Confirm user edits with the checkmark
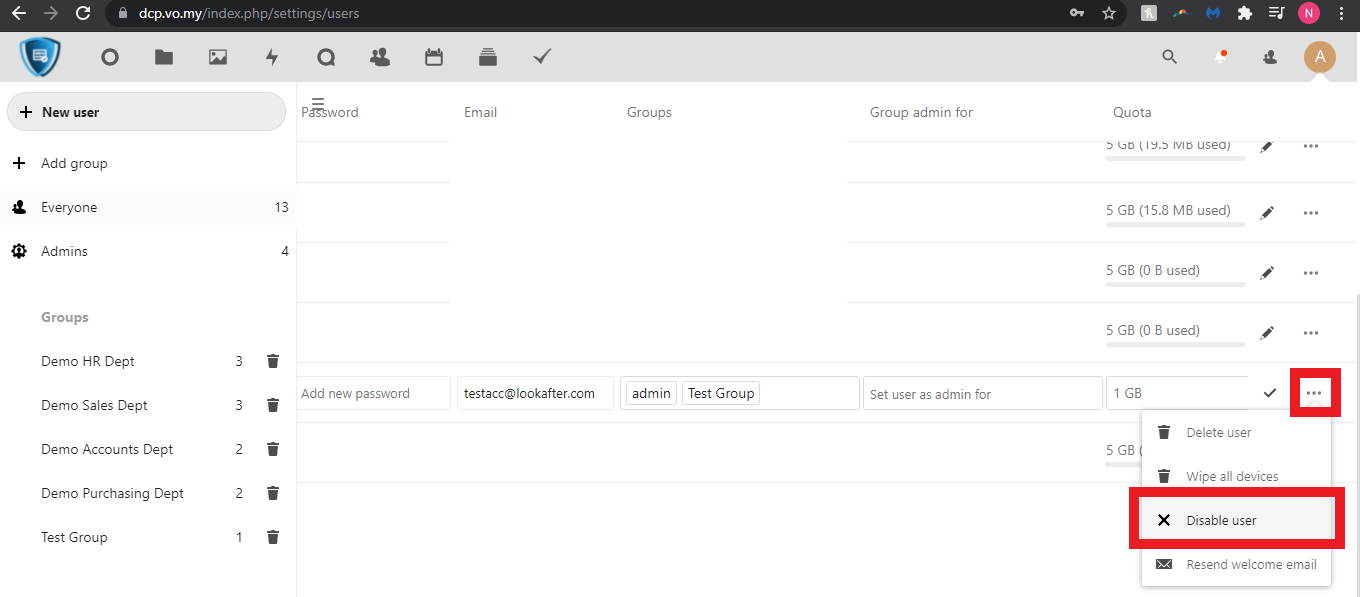Image resolution: width=1360 pixels, height=597 pixels. click(1270, 393)
